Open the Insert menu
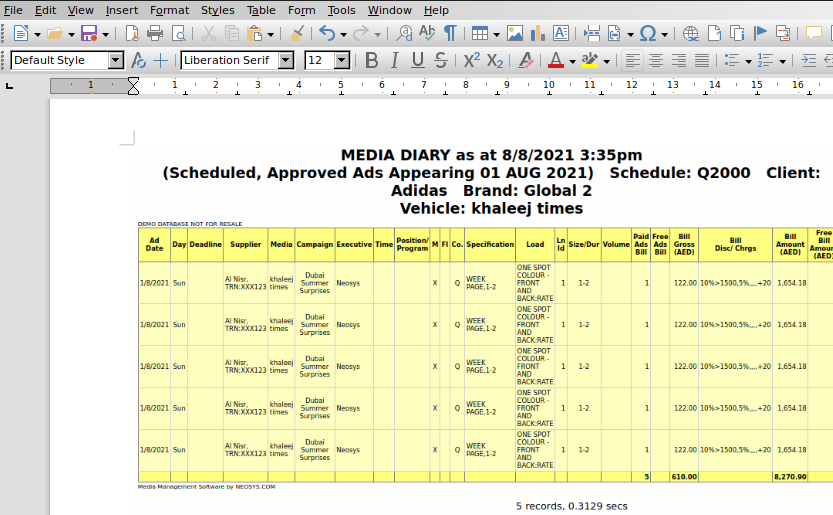The image size is (833, 515). click(122, 10)
